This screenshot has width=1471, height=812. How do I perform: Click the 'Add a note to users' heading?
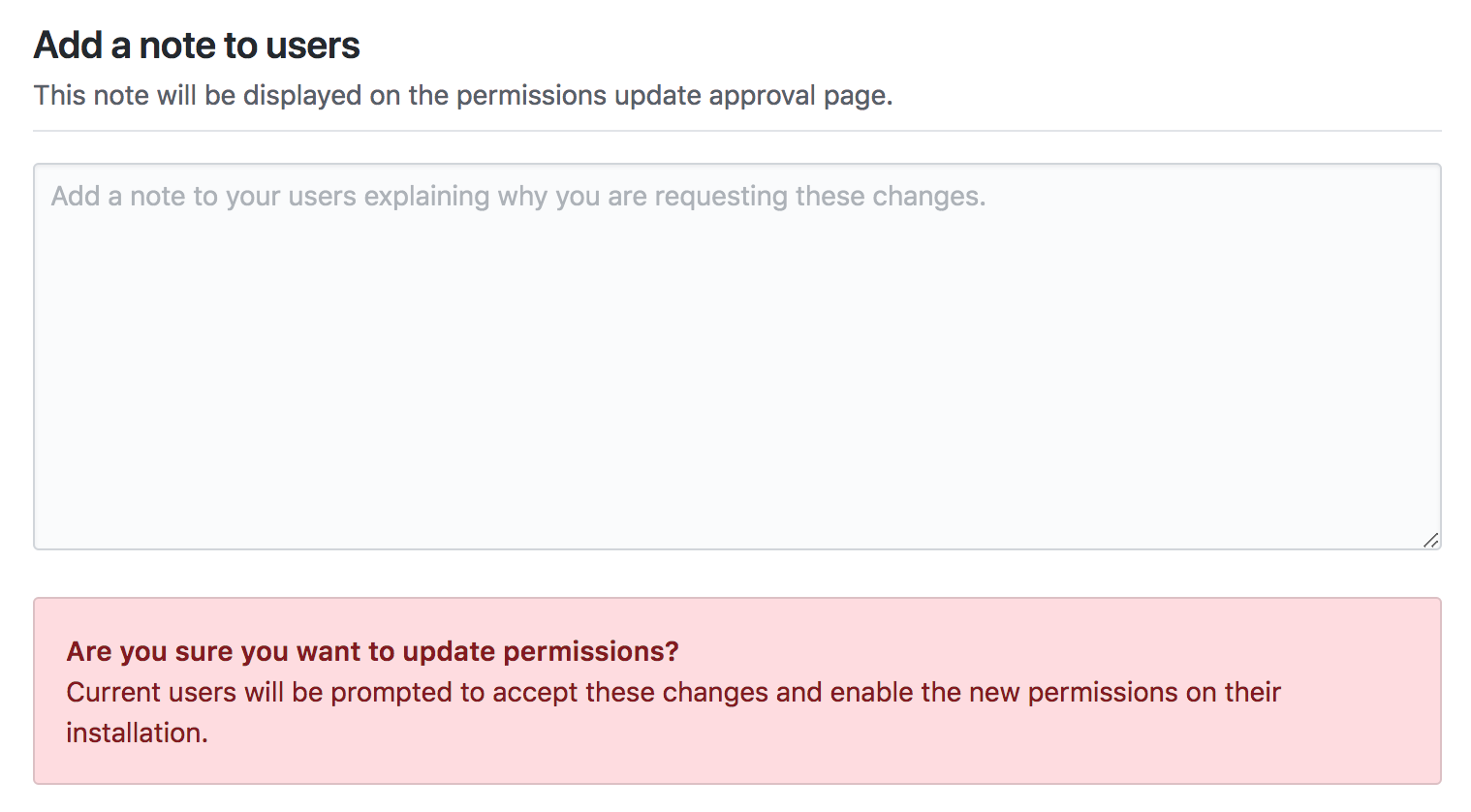click(x=196, y=45)
